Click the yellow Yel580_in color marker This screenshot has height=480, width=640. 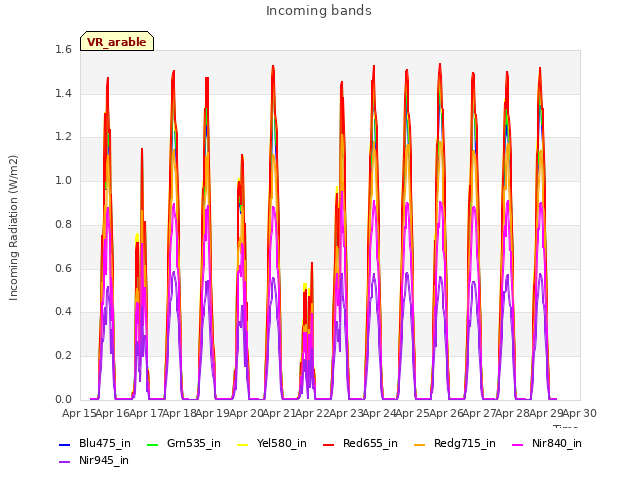coord(242,444)
